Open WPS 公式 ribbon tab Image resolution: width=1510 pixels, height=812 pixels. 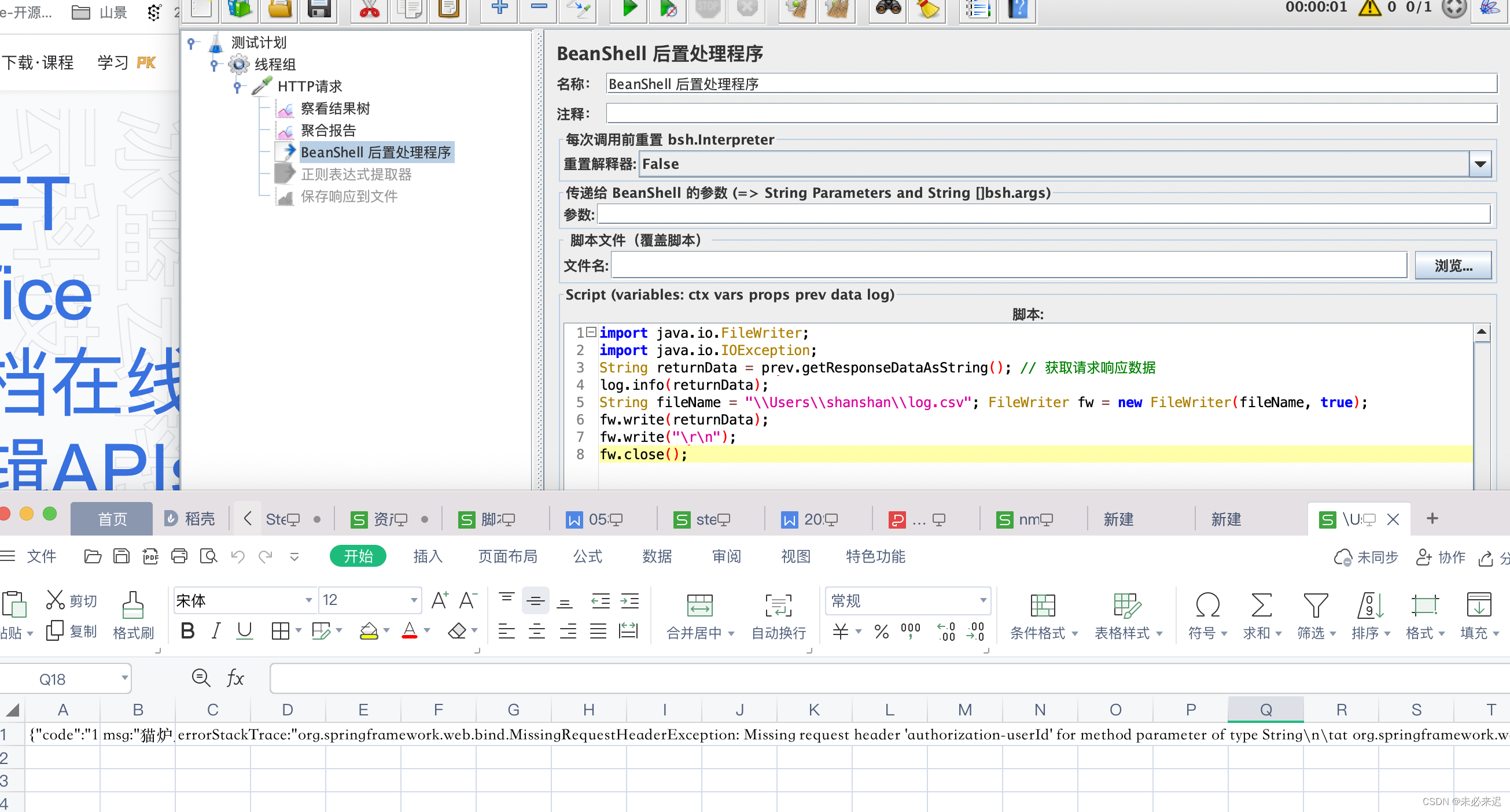click(587, 556)
